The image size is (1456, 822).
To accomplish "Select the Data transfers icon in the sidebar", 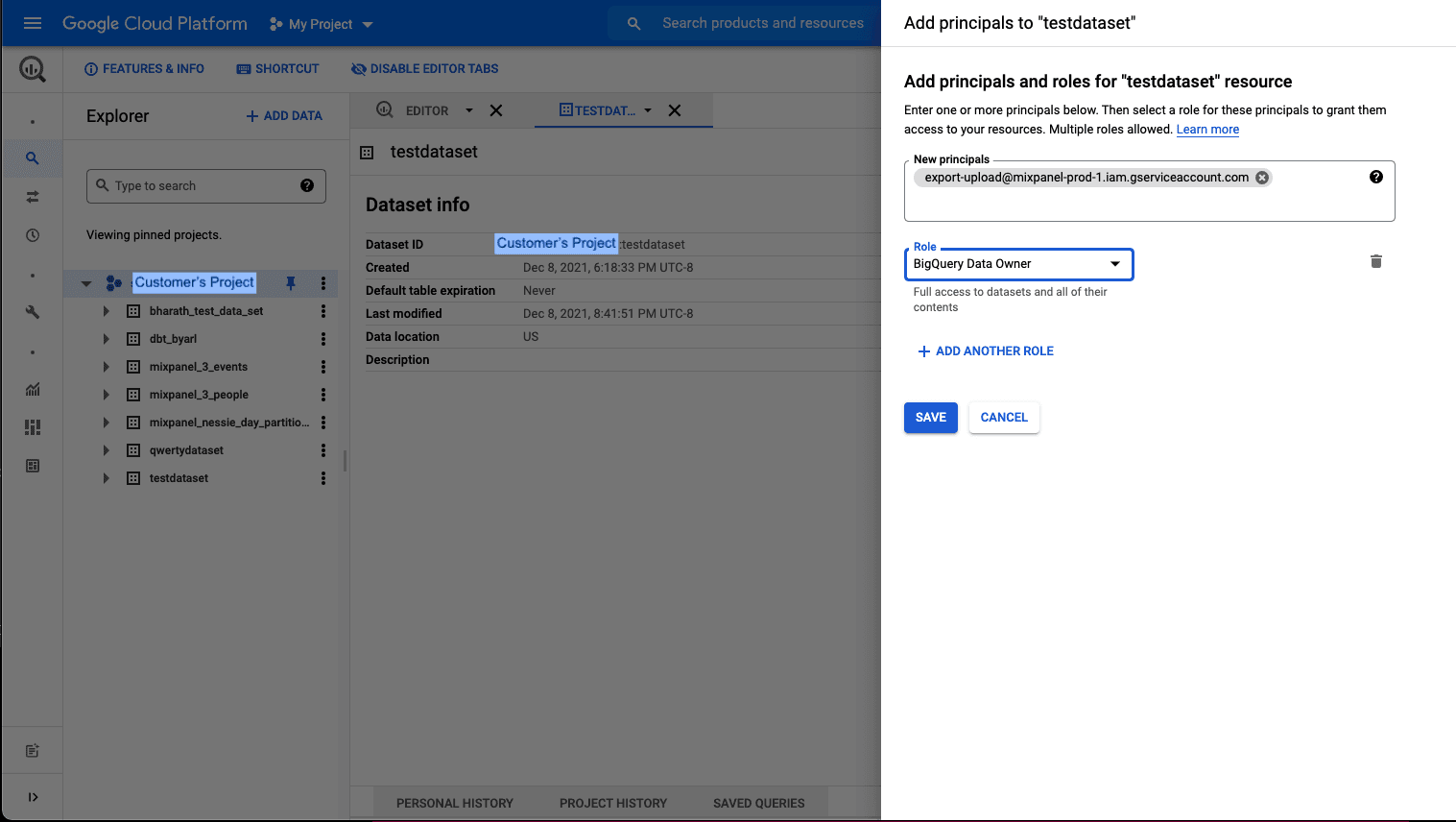I will [x=33, y=197].
